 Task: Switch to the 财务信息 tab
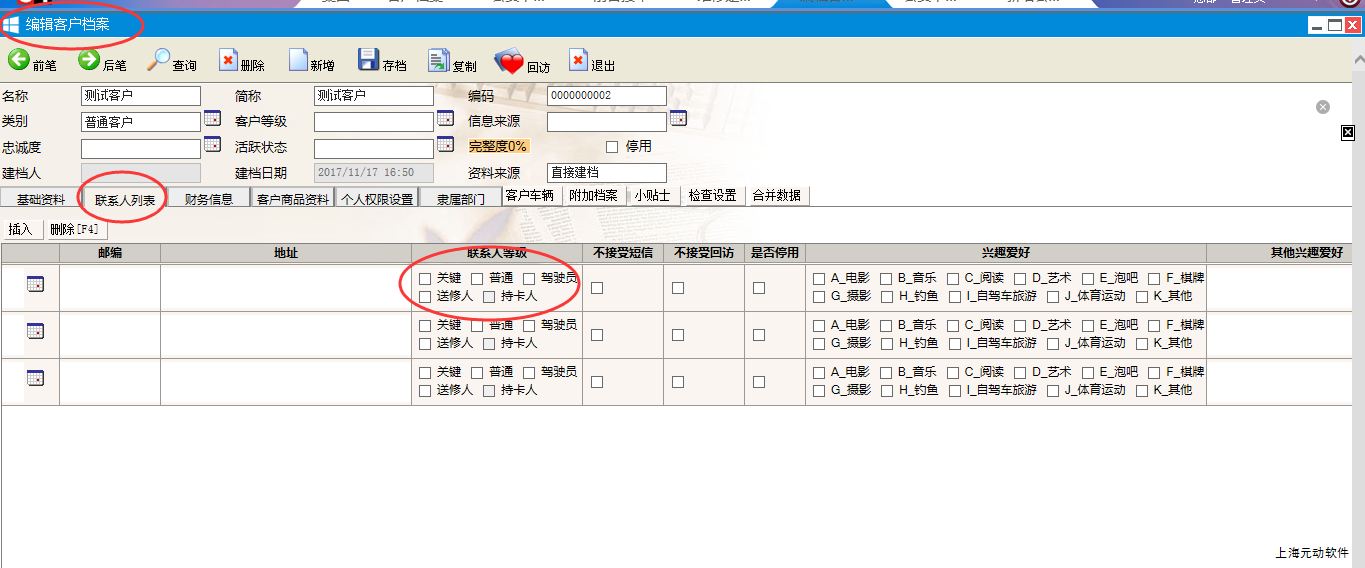209,199
